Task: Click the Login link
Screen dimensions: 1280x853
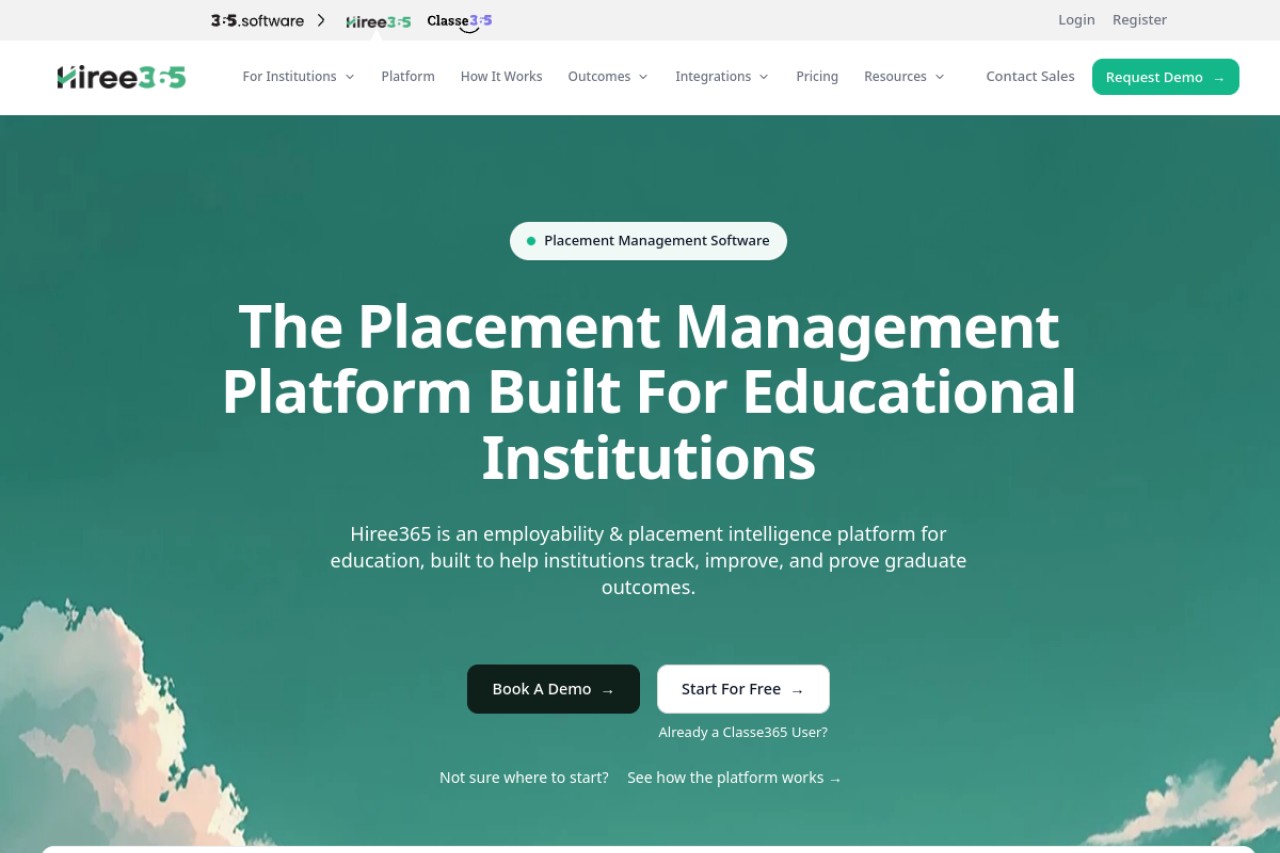Action: tap(1076, 20)
